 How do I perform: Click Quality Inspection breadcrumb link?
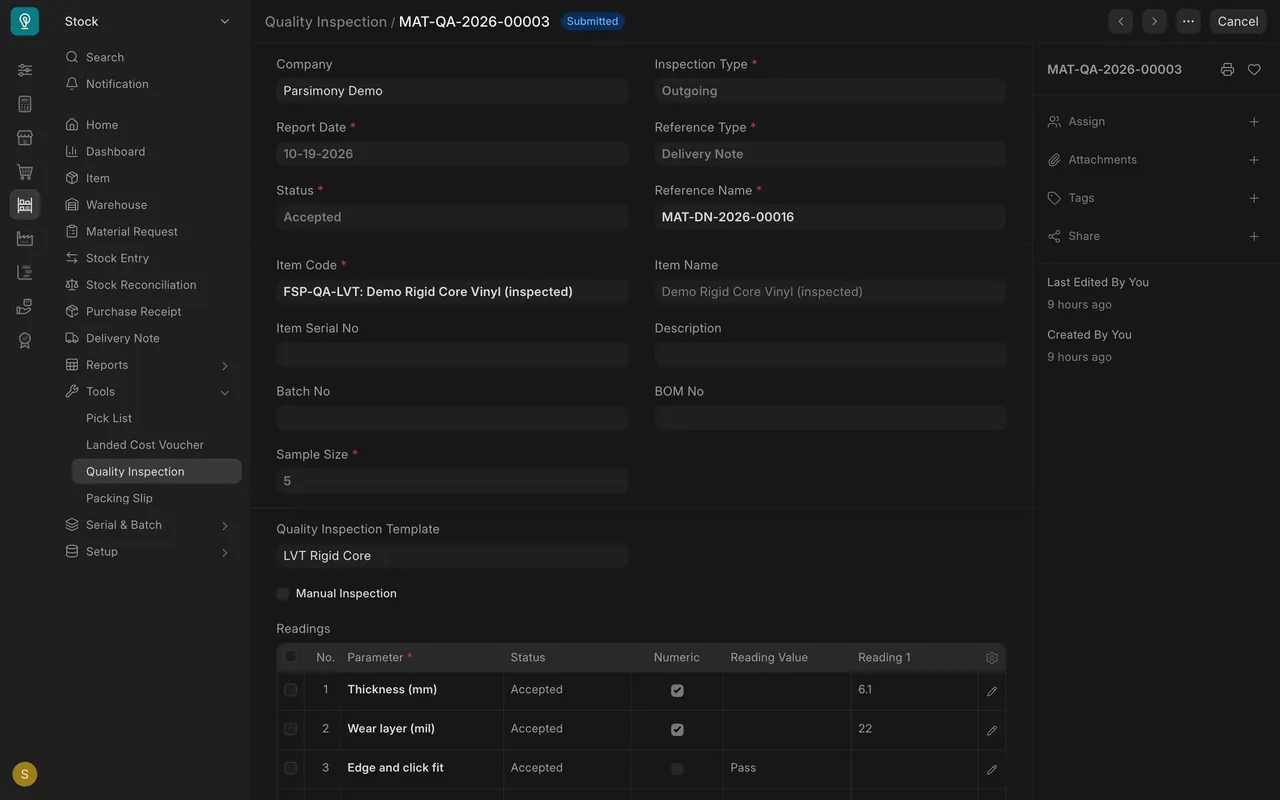(x=326, y=21)
